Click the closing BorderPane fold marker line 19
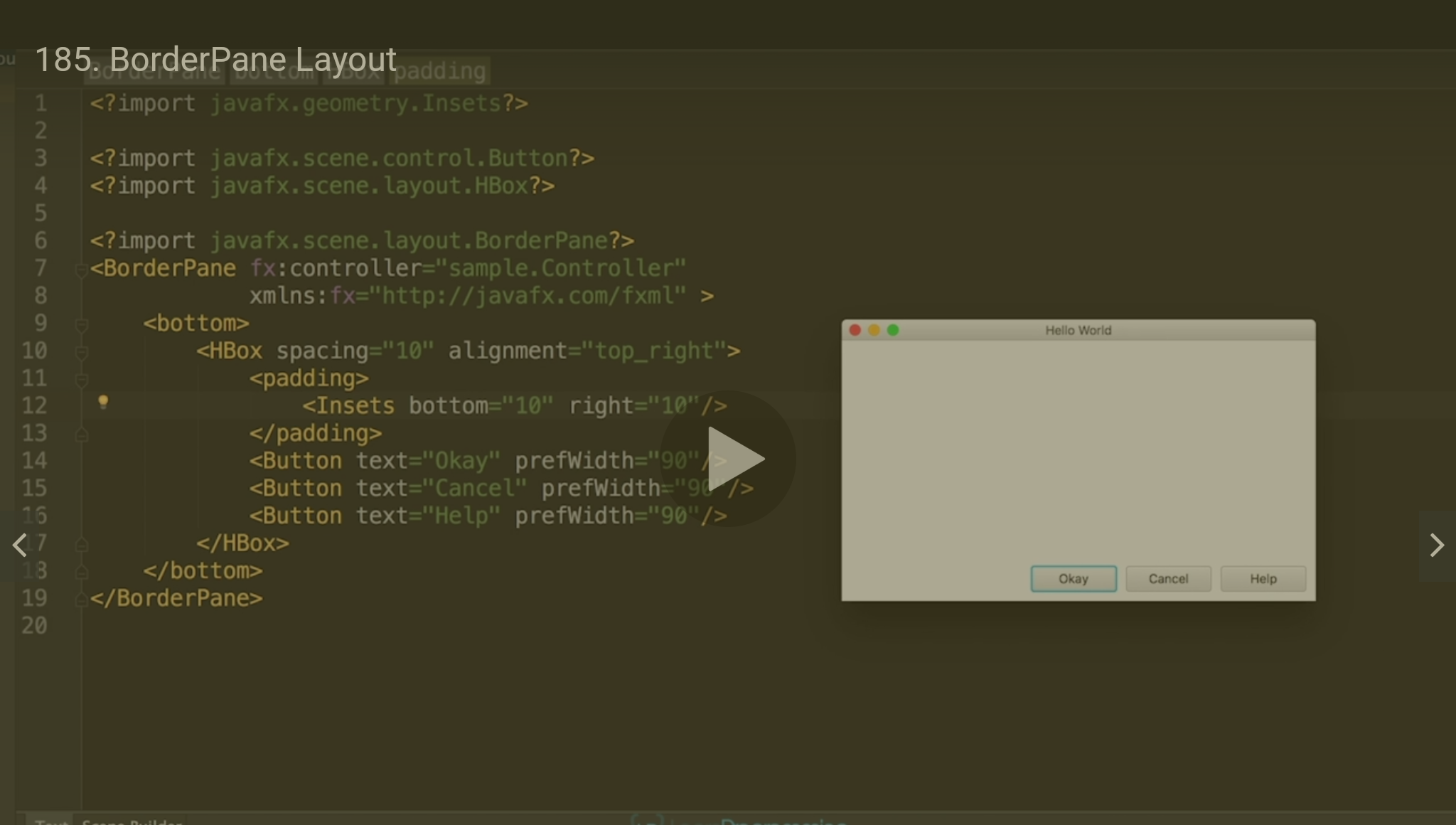Image resolution: width=1456 pixels, height=825 pixels. 82,600
